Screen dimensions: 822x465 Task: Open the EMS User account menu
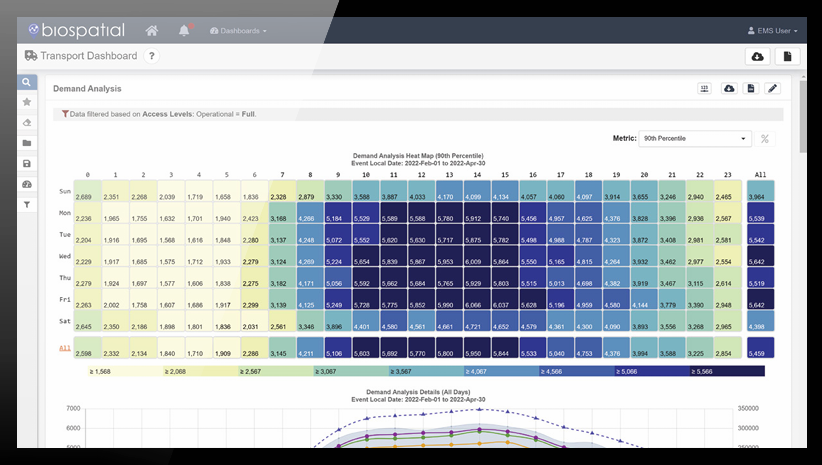point(772,31)
